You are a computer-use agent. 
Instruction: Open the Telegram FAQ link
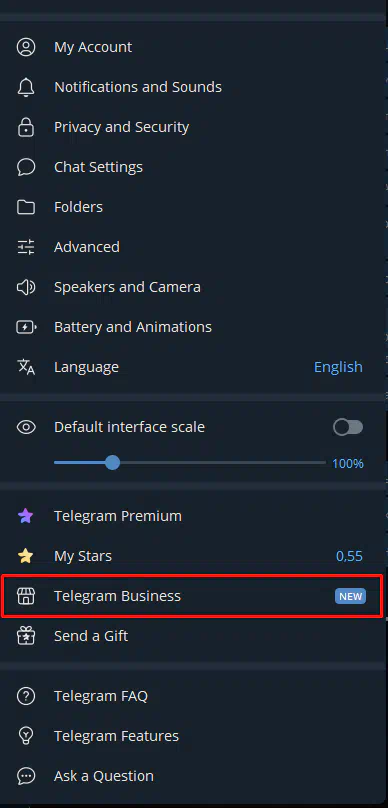coord(194,696)
